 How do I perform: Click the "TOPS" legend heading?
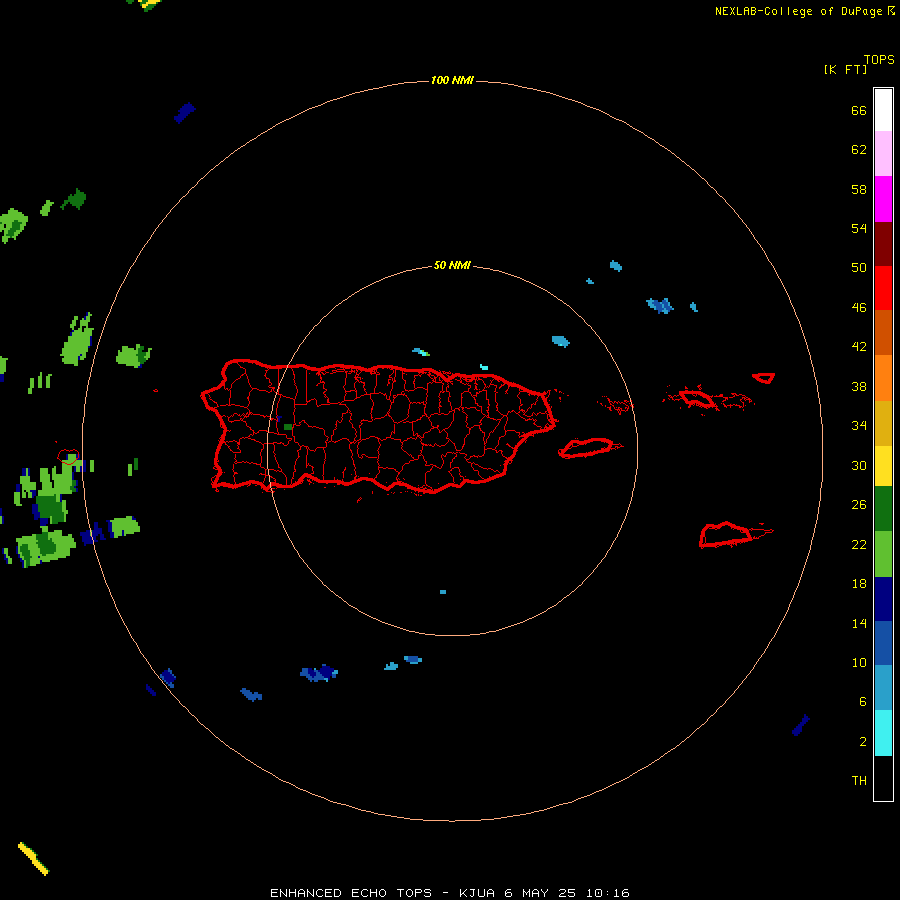pyautogui.click(x=879, y=59)
